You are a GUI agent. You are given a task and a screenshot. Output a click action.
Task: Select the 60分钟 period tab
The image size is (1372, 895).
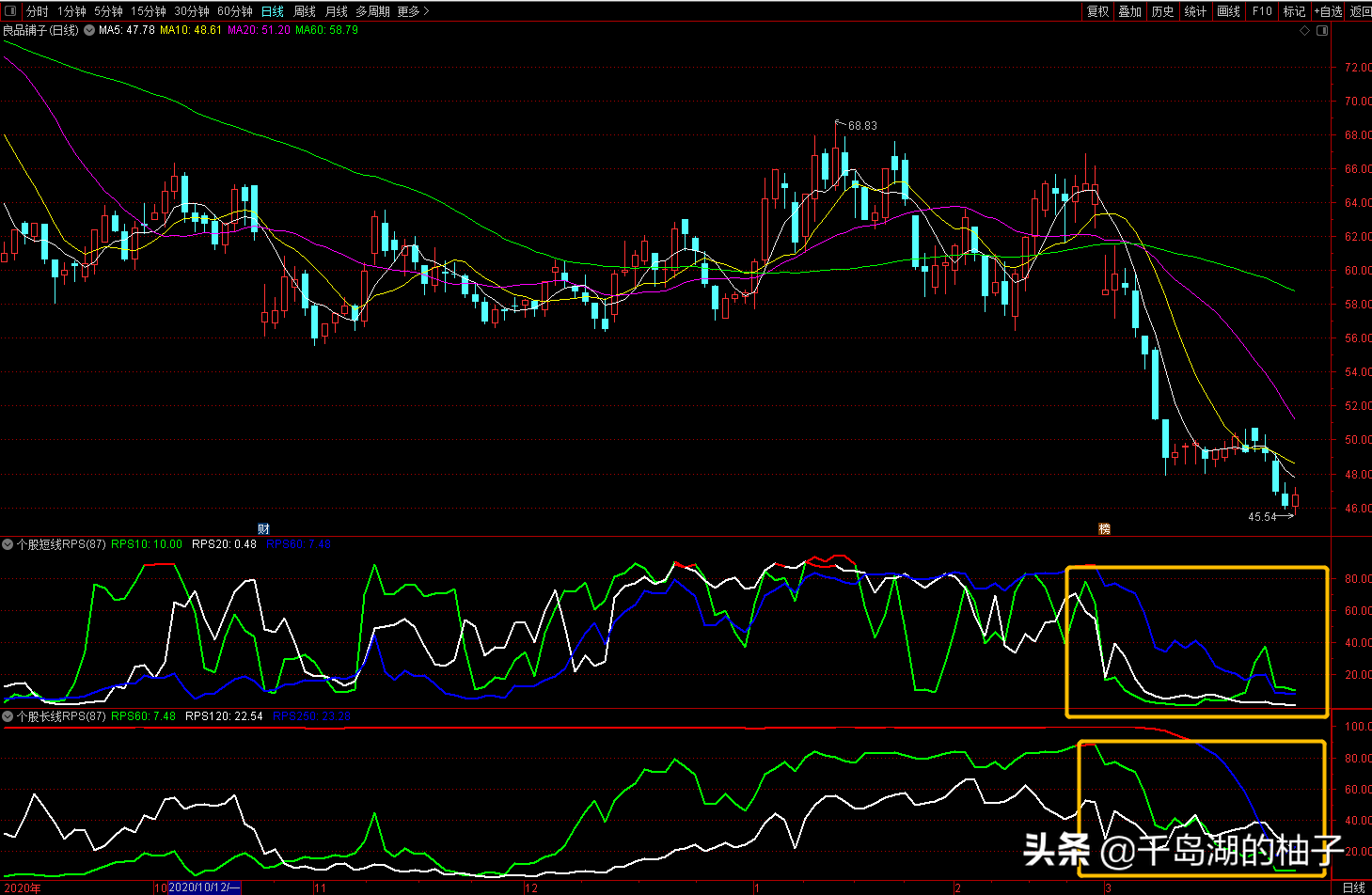[x=235, y=11]
